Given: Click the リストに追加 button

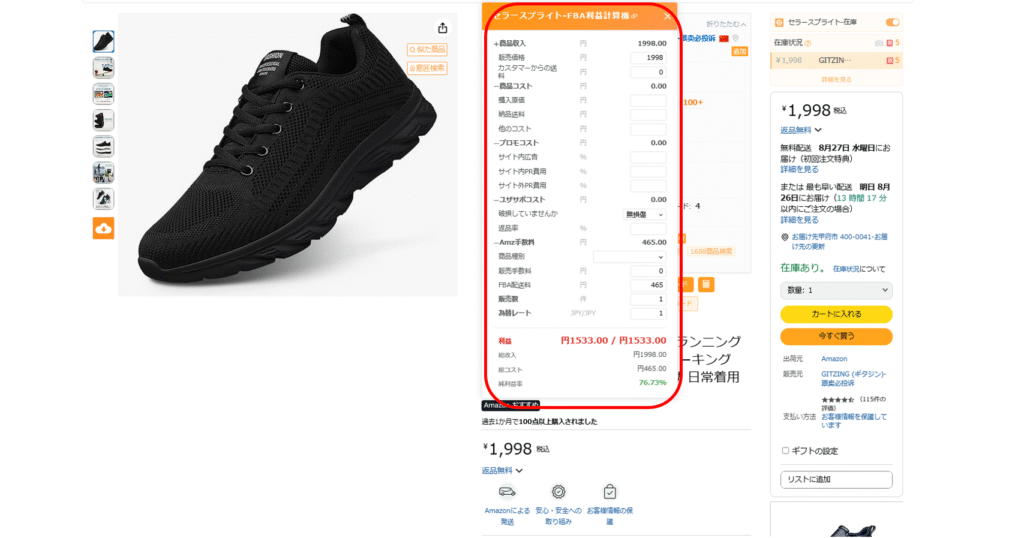Looking at the screenshot, I should [x=836, y=479].
